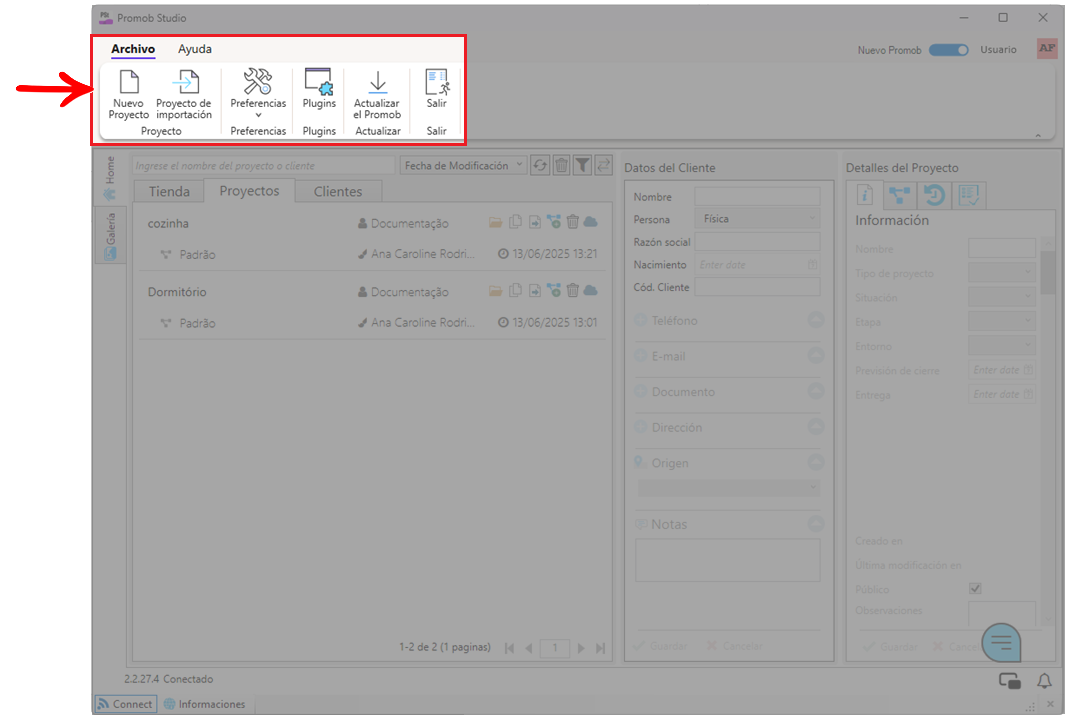Click the screen share icon beside the bell

click(x=1009, y=680)
